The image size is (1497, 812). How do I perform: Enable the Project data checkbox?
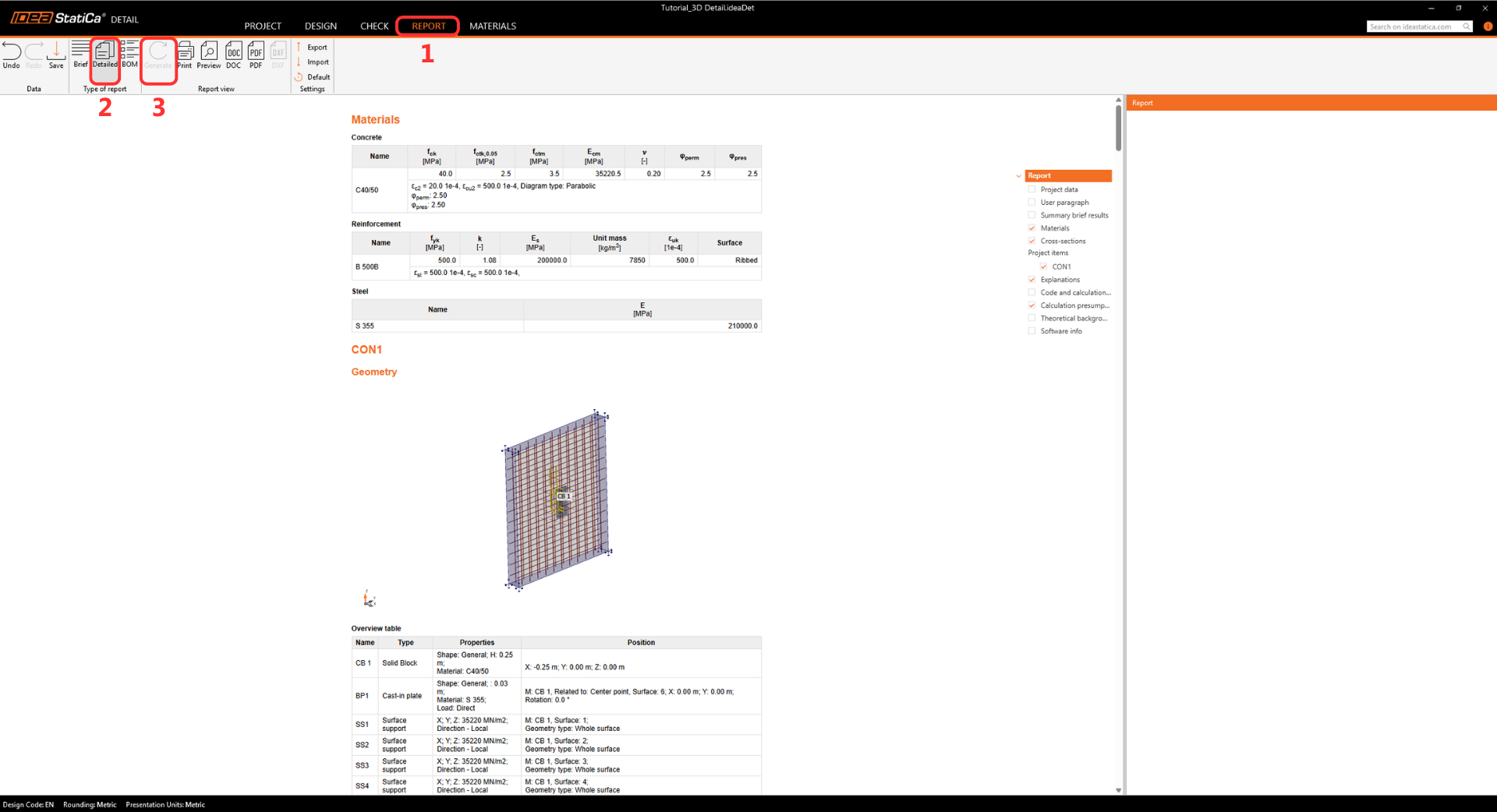point(1032,189)
